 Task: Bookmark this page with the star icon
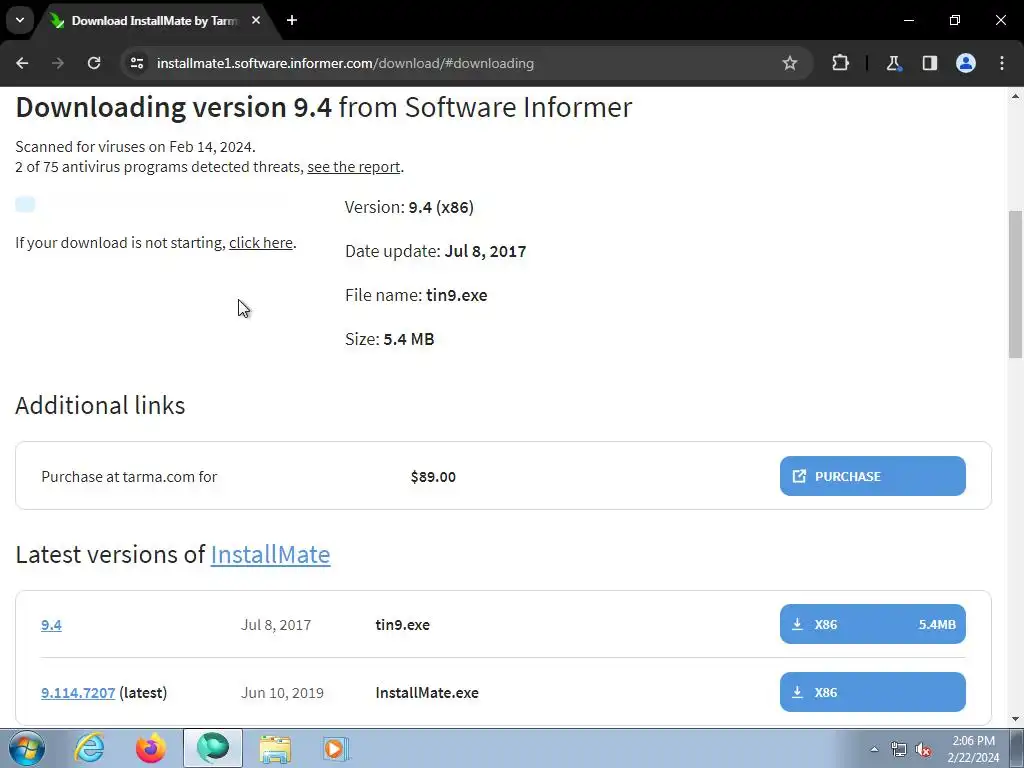[790, 63]
